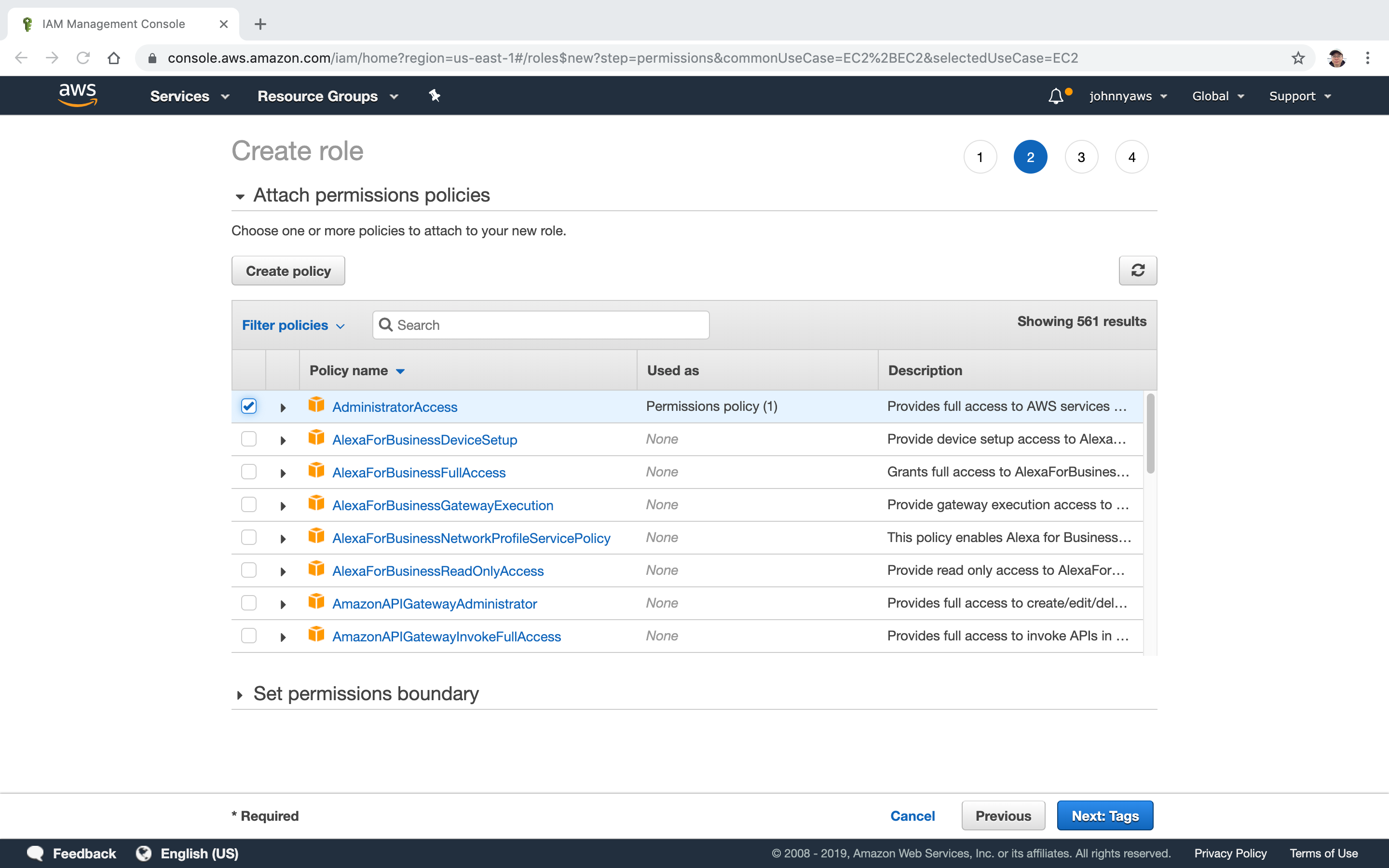This screenshot has height=868, width=1389.
Task: Click AlexaForBusinessNetworkProfileServicePolicy box icon
Action: (316, 536)
